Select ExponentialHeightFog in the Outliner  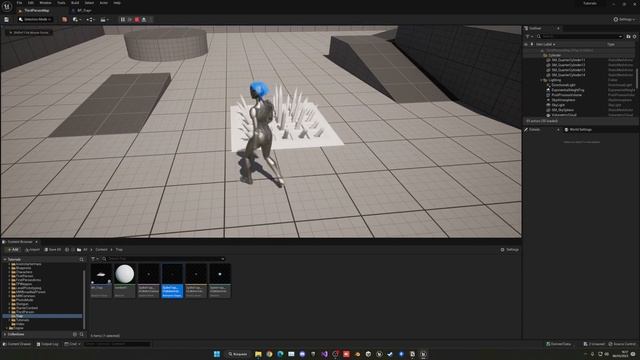567,90
